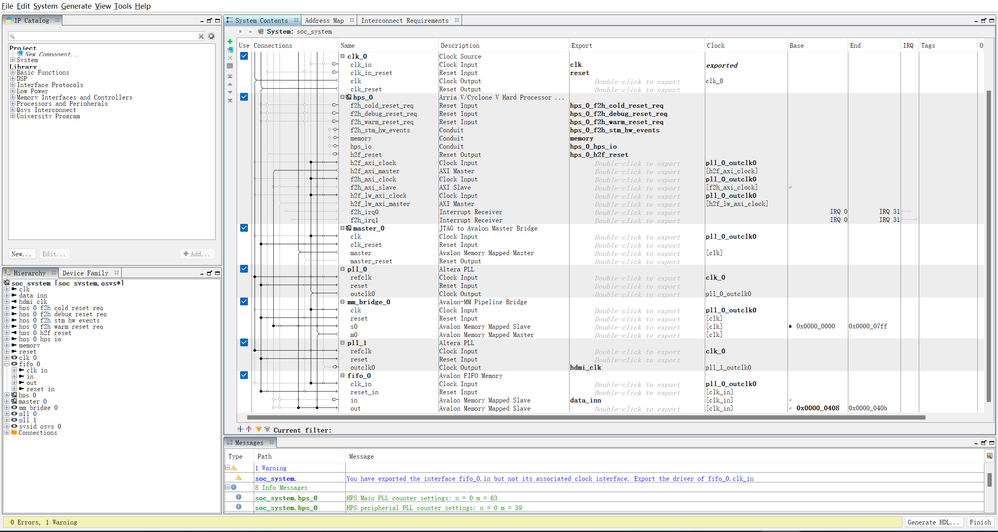Click the warning icon on the soc_system message
The width and height of the screenshot is (998, 532).
[237, 479]
